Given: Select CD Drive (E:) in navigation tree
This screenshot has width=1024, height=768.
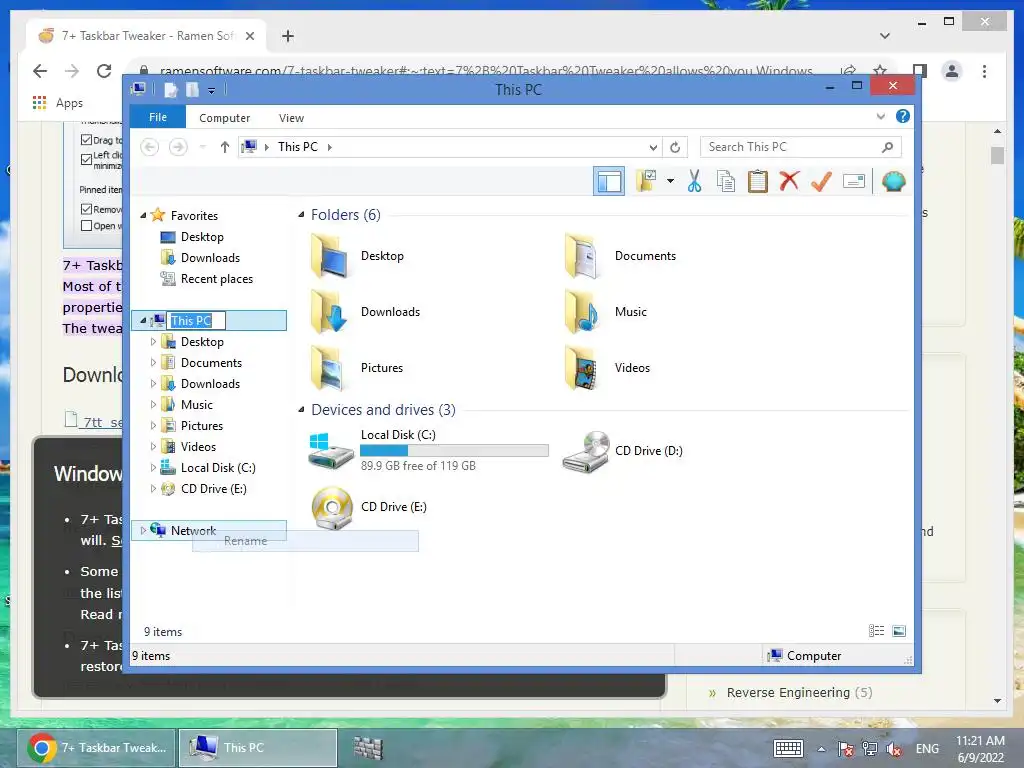Looking at the screenshot, I should coord(214,488).
